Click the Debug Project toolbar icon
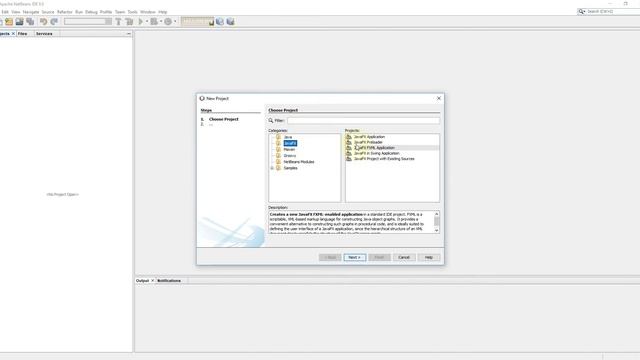Viewport: 640px width, 360px height. [153, 22]
